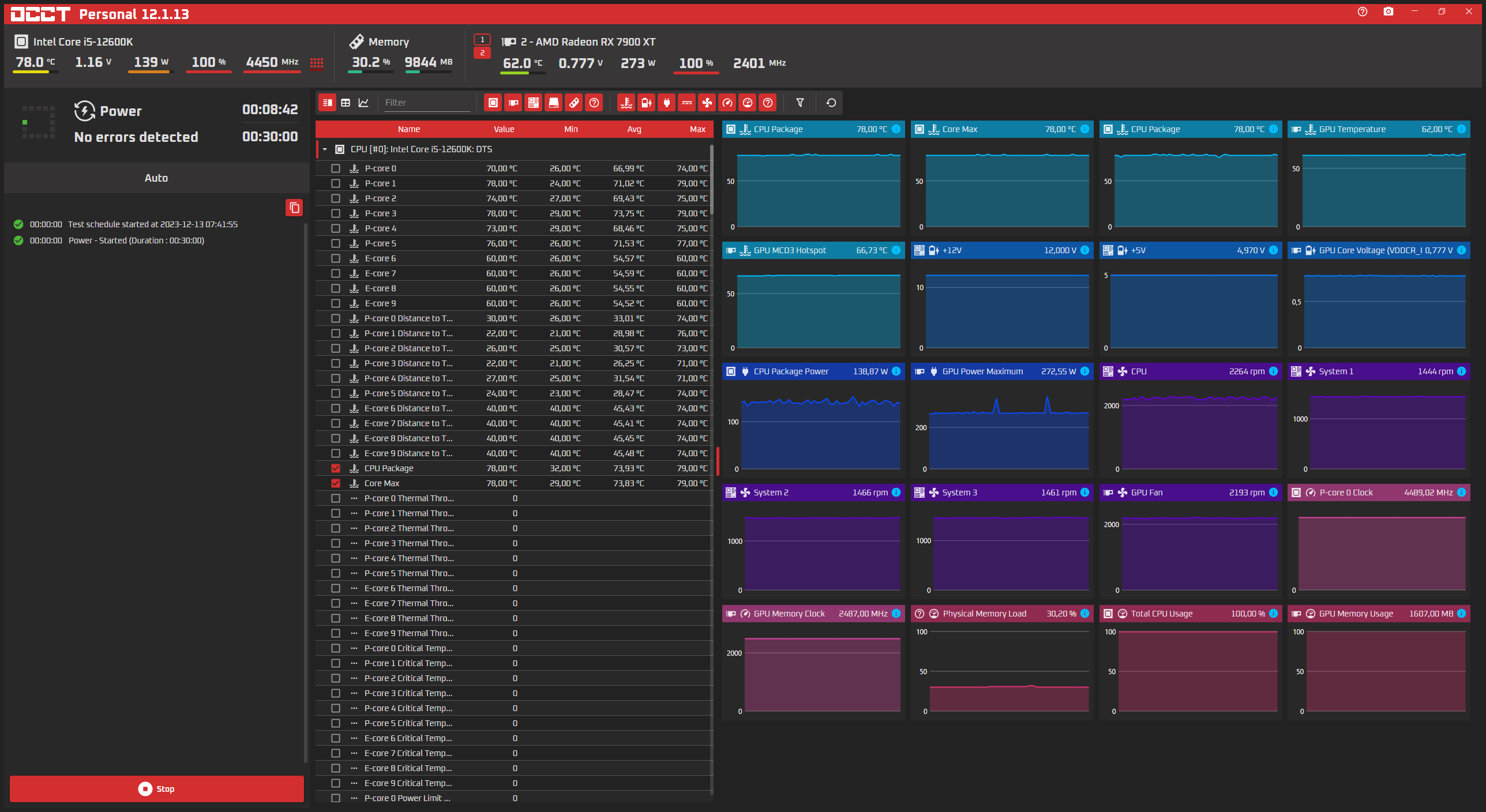Image resolution: width=1486 pixels, height=812 pixels.
Task: Check the P-core 0 Power Limit checkbox
Action: [x=336, y=798]
